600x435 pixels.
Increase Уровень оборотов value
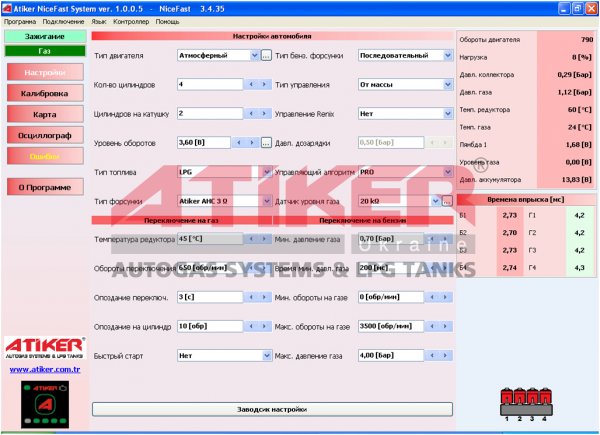pos(252,143)
